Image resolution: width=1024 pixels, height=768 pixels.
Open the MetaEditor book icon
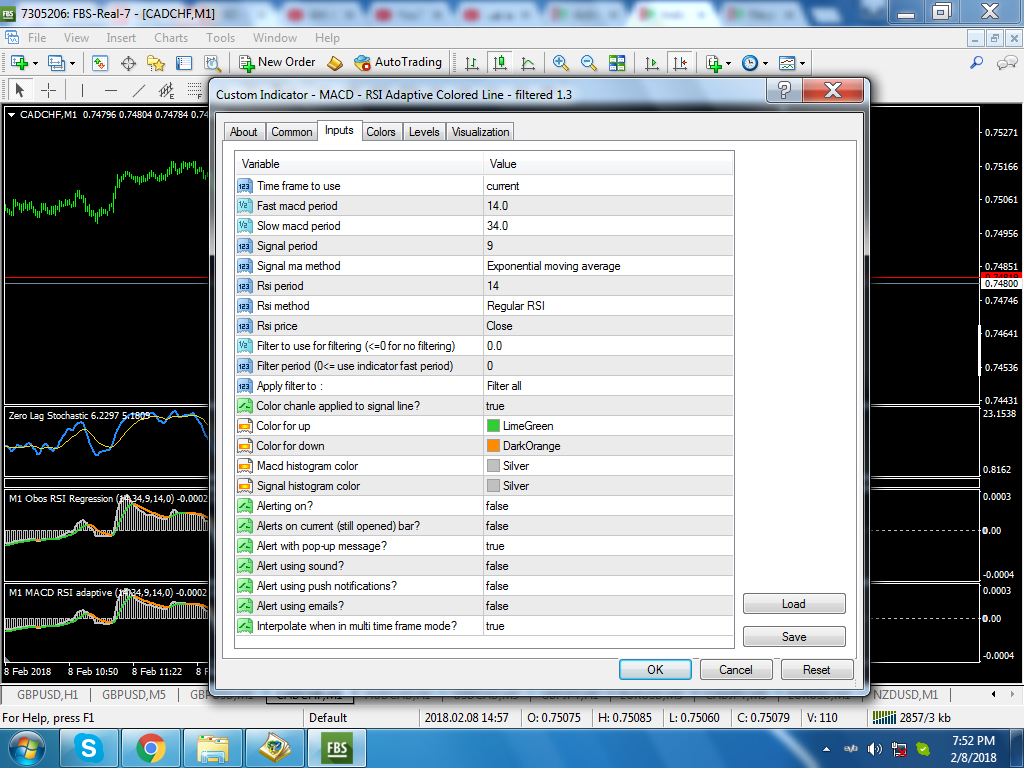click(x=334, y=63)
